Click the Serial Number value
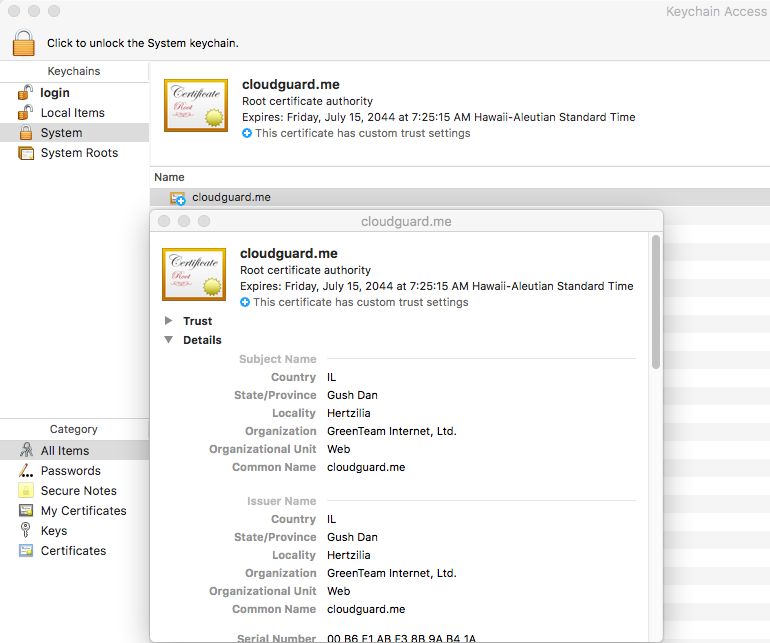770x643 pixels. [x=401, y=639]
